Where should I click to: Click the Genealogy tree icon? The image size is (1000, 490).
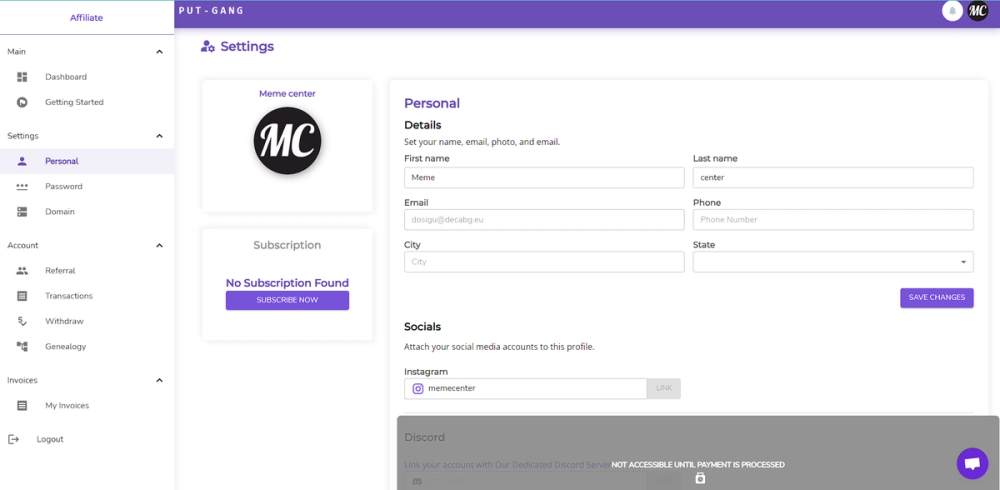pos(22,346)
